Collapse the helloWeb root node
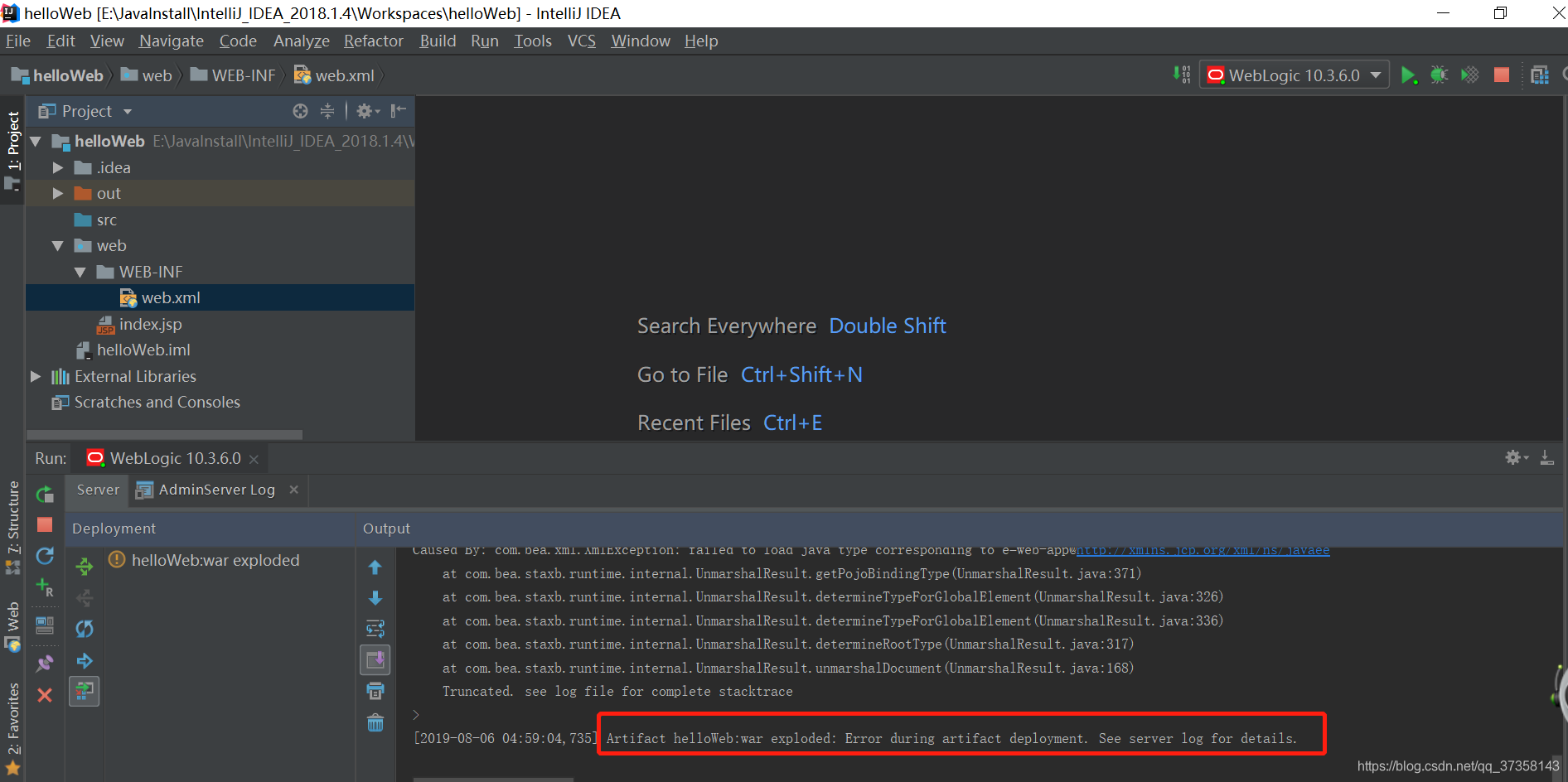This screenshot has width=1568, height=782. (36, 142)
